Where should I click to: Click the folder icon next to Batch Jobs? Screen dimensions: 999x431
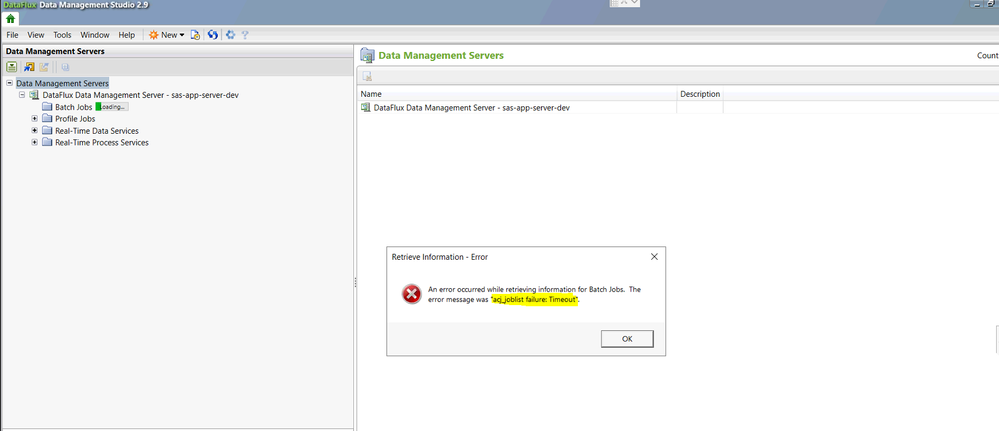(x=47, y=106)
